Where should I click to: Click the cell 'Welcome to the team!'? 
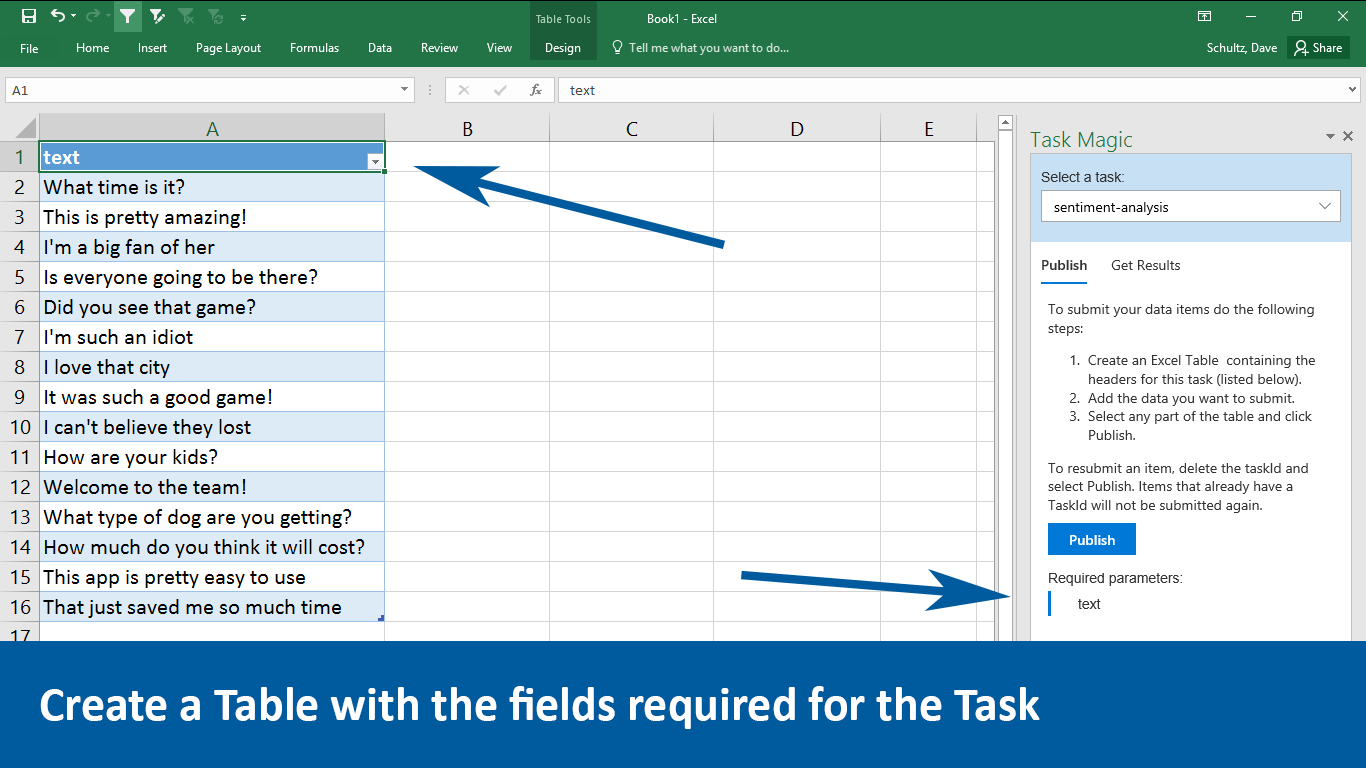click(x=212, y=487)
